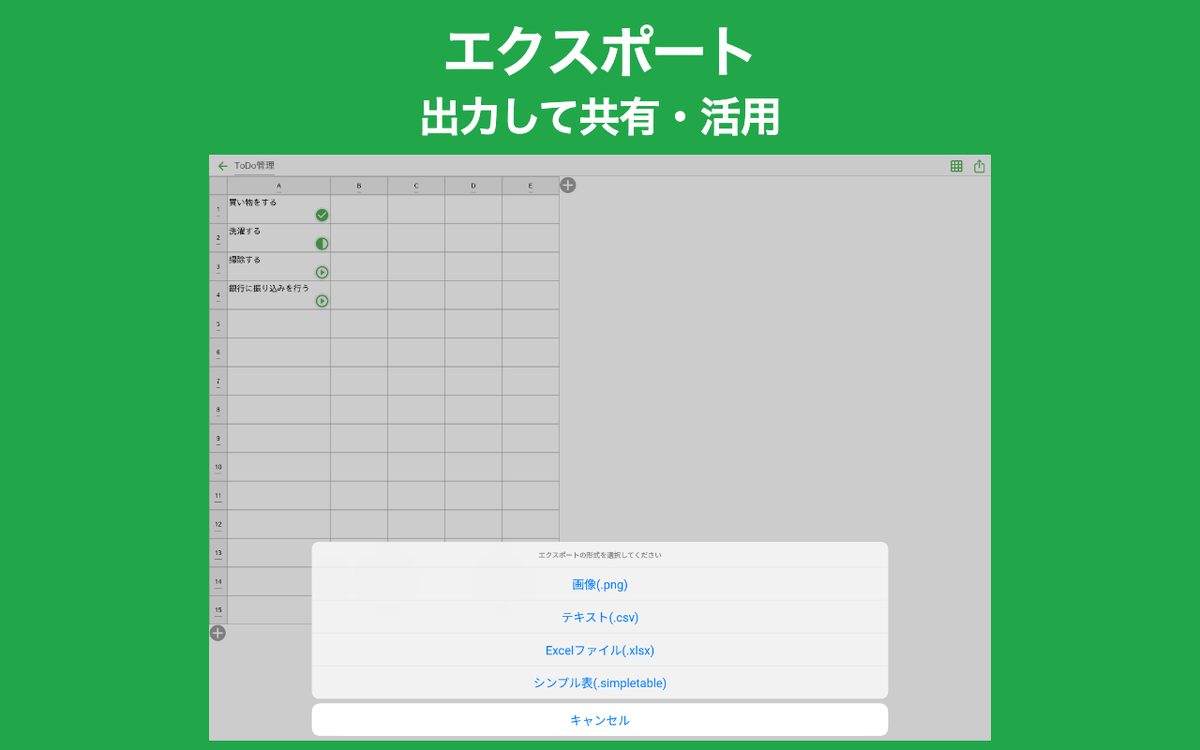
Task: Click the cell text 買い物をする
Action: pyautogui.click(x=253, y=202)
